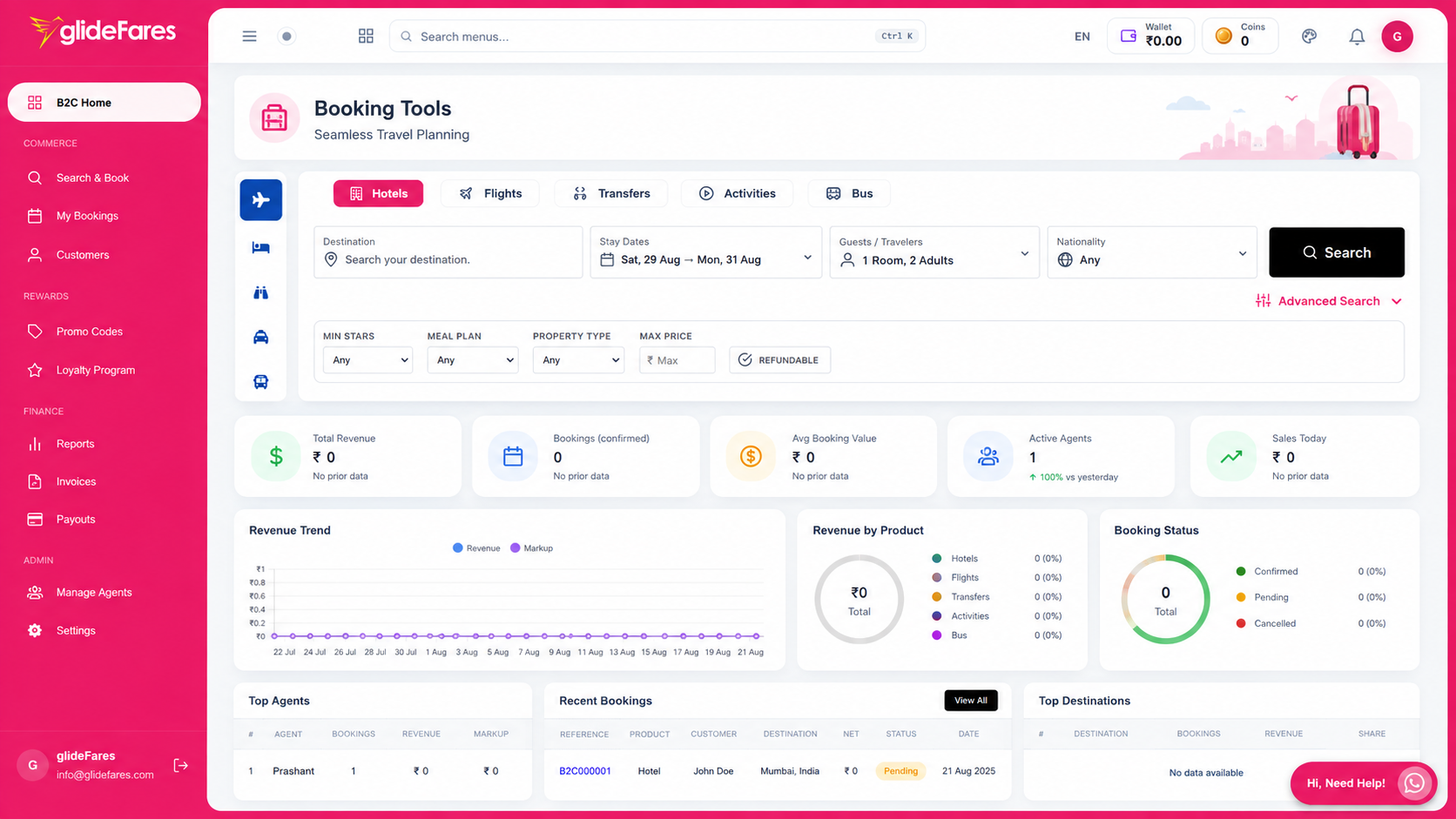
Task: Open the Min Stars dropdown
Action: point(367,360)
